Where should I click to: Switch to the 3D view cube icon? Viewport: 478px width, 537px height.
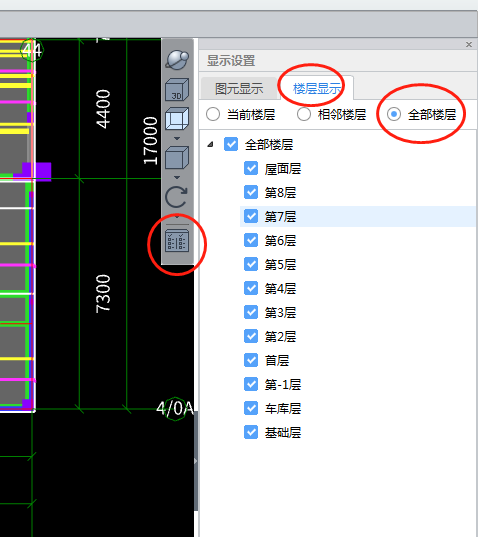tap(177, 90)
